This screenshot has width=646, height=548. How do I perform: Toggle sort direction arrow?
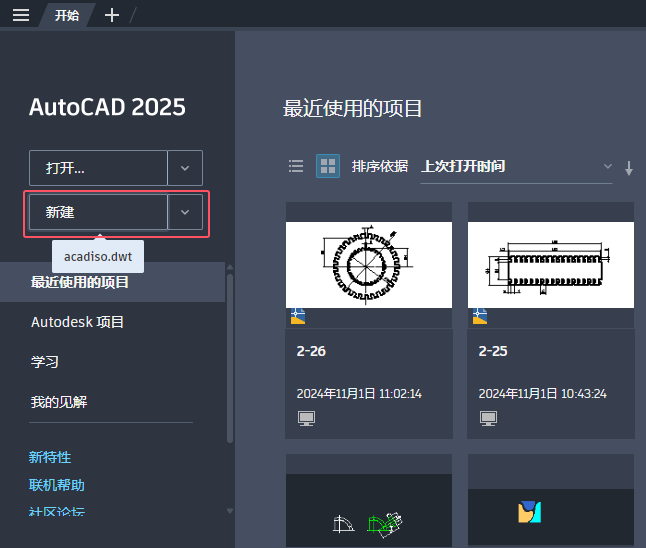(629, 168)
